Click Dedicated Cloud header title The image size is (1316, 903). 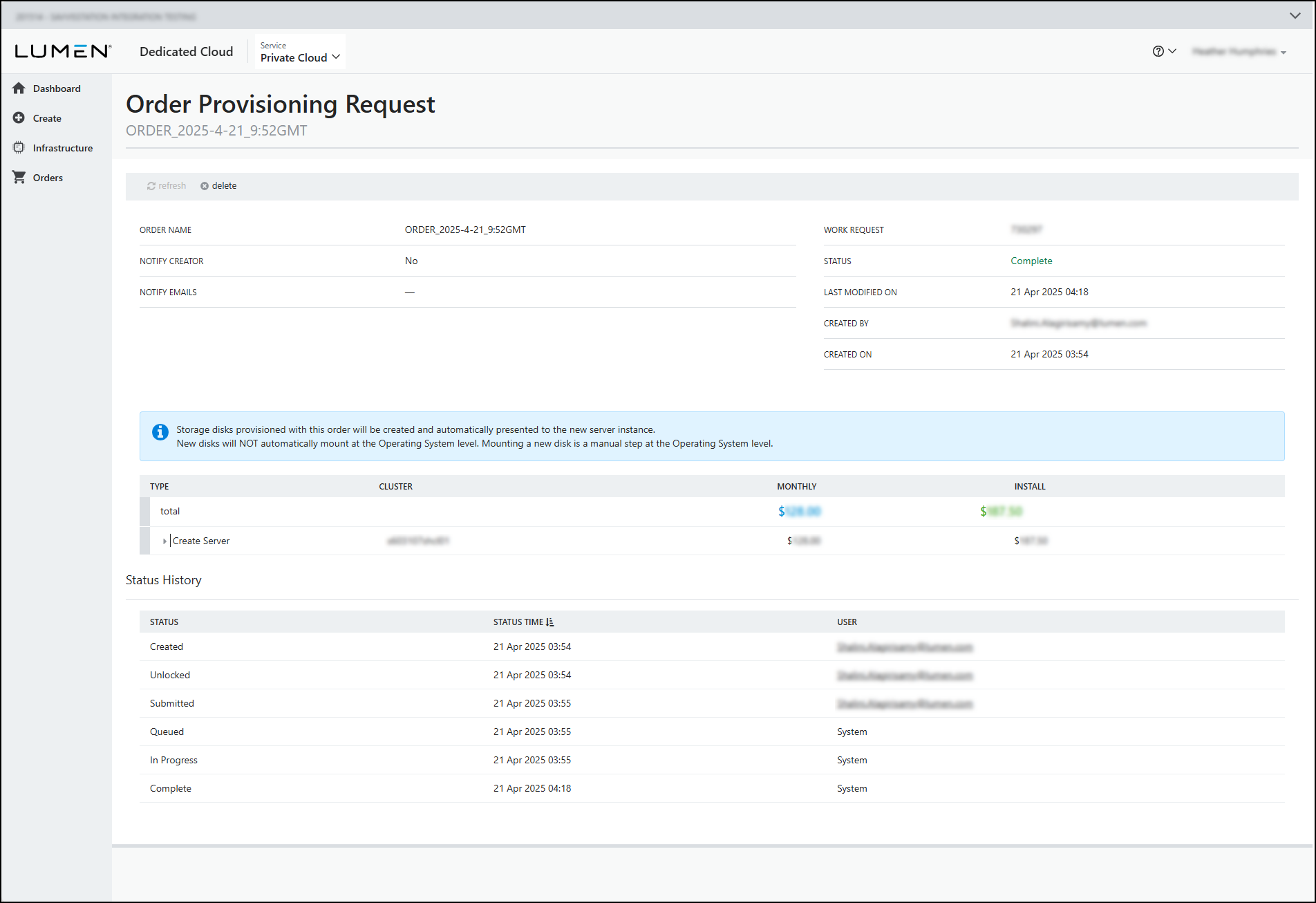click(187, 52)
